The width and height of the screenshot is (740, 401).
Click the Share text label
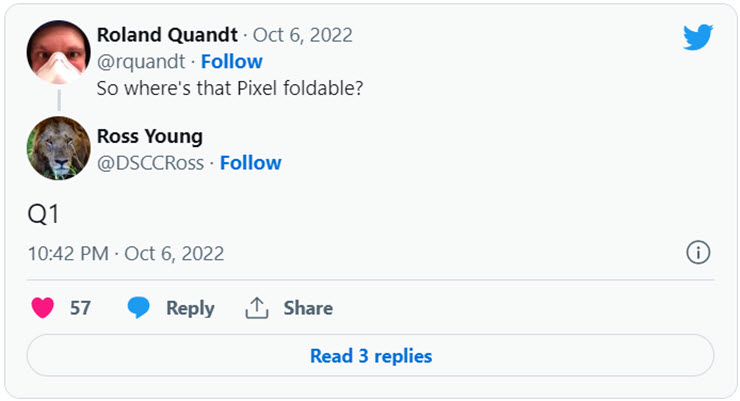pyautogui.click(x=308, y=308)
